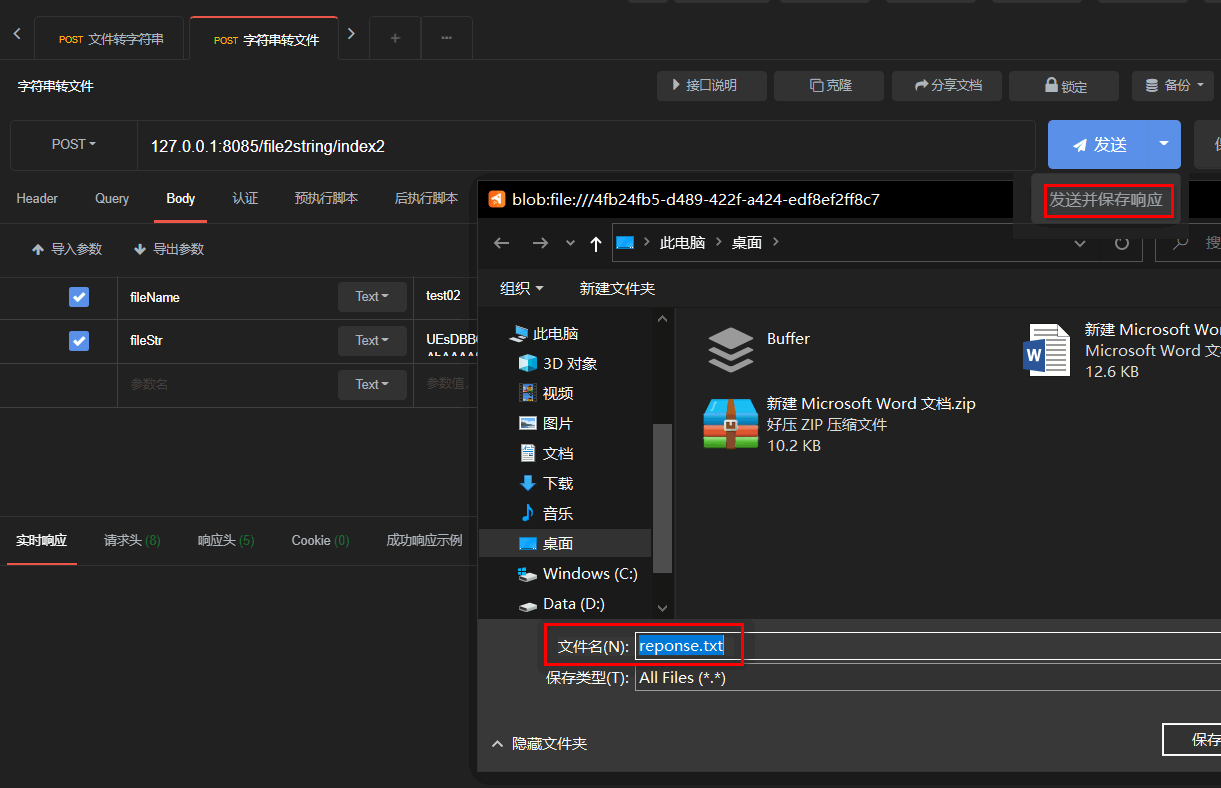This screenshot has width=1221, height=788.
Task: Click the 发送 button
Action: [1099, 145]
